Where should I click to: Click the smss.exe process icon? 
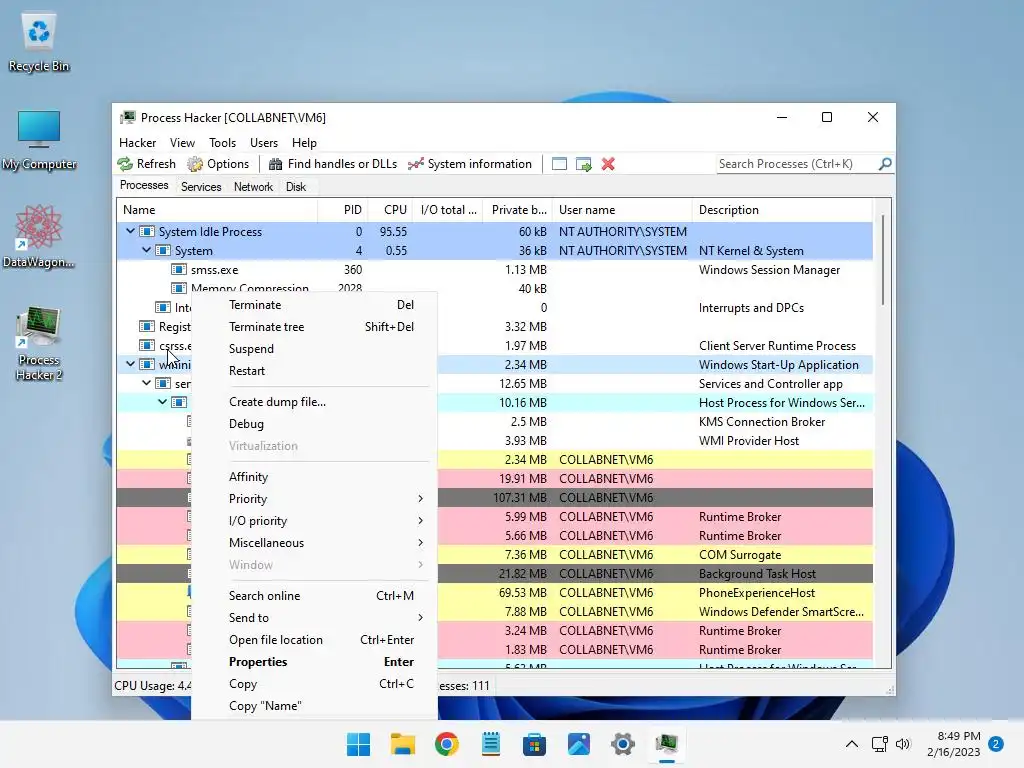coord(179,270)
